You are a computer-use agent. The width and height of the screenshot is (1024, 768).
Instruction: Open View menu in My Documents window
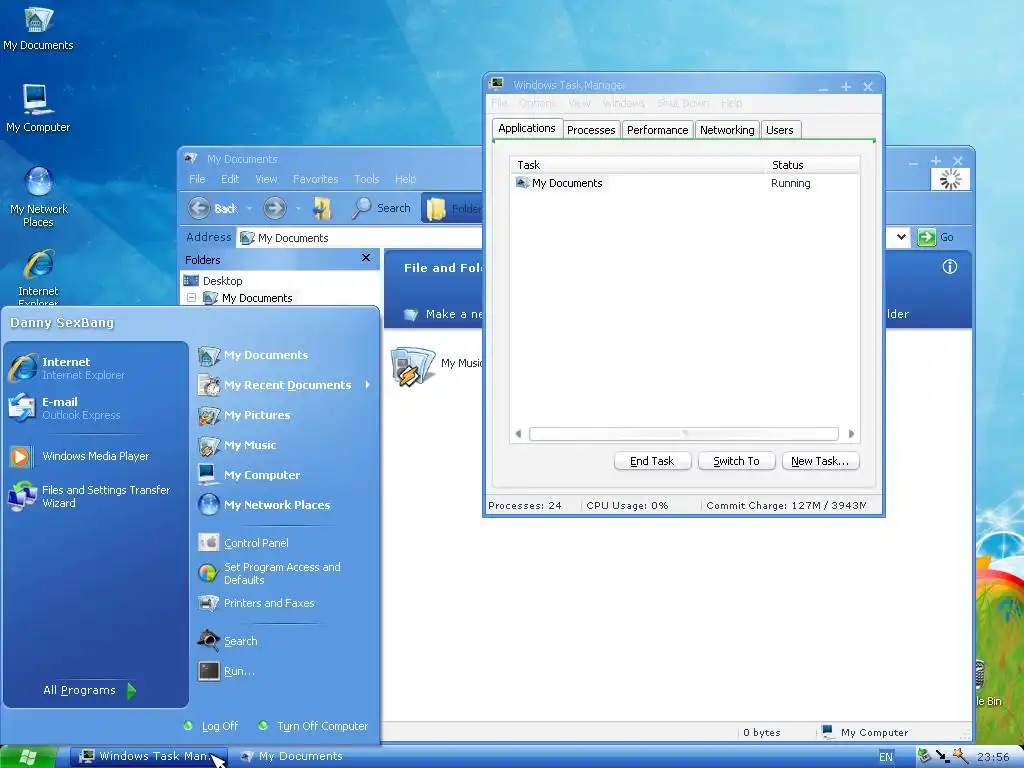[266, 179]
